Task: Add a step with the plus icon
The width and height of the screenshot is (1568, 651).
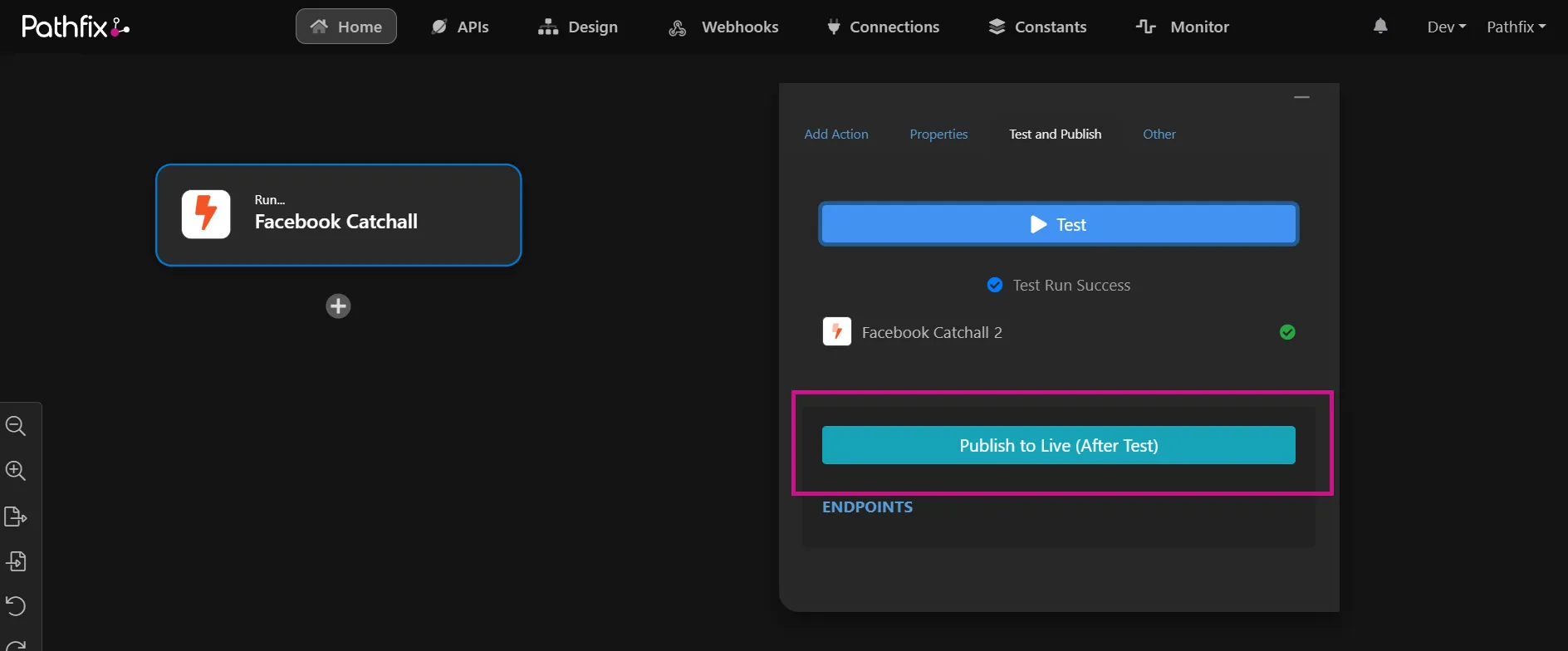Action: (x=338, y=306)
